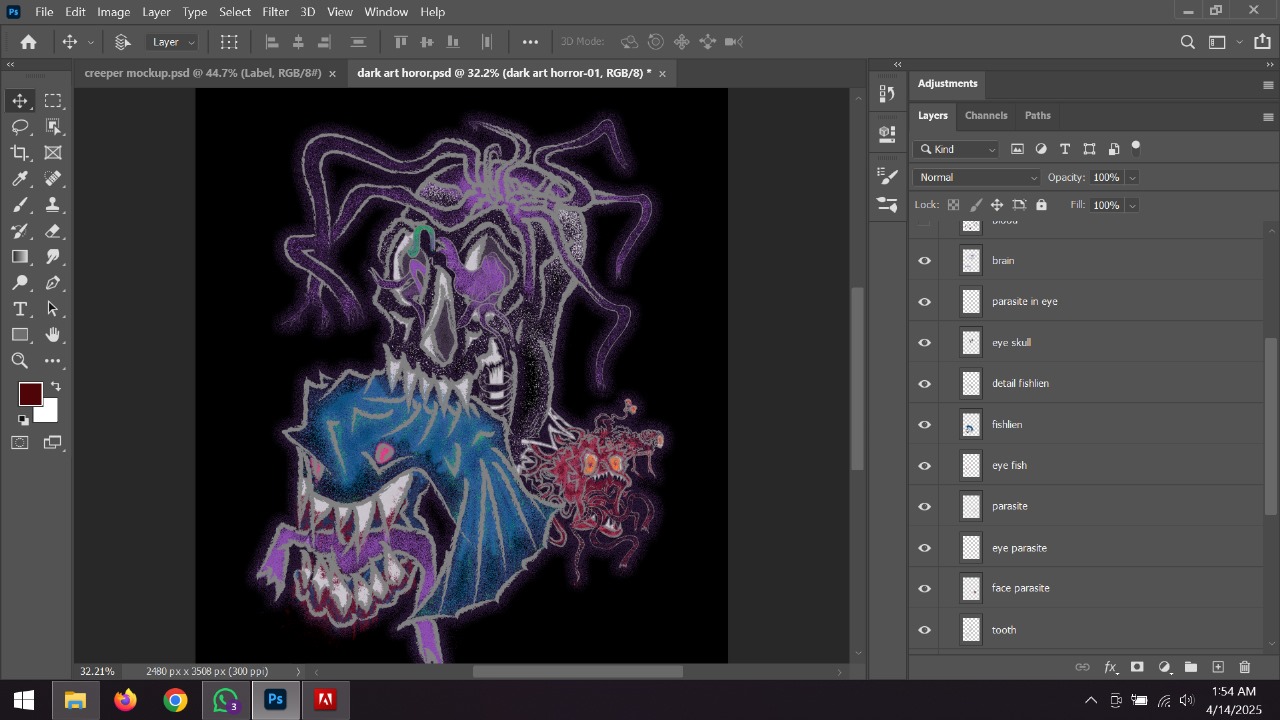The image size is (1280, 720).
Task: Select the Rectangular Marquee tool
Action: click(x=53, y=101)
